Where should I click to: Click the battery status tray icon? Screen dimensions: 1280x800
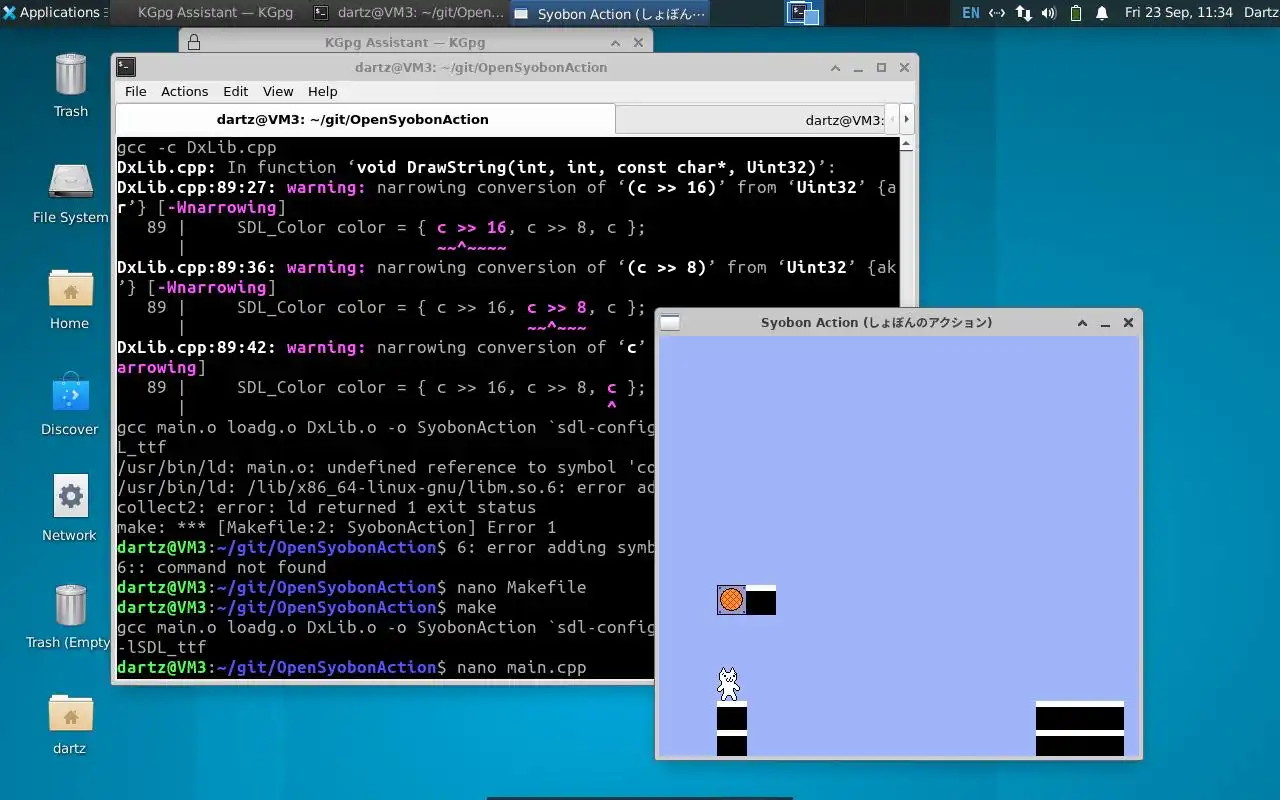point(1076,13)
